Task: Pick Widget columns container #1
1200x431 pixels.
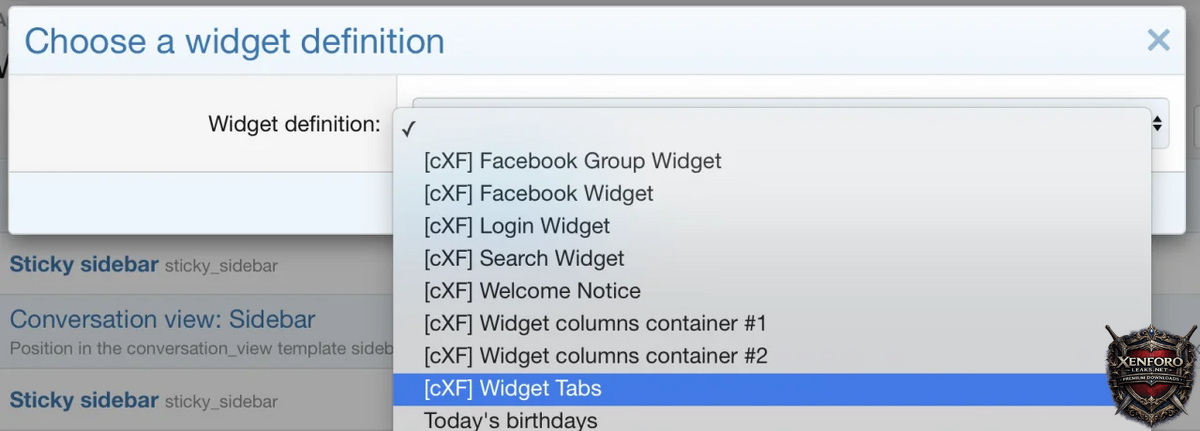Action: coord(595,323)
